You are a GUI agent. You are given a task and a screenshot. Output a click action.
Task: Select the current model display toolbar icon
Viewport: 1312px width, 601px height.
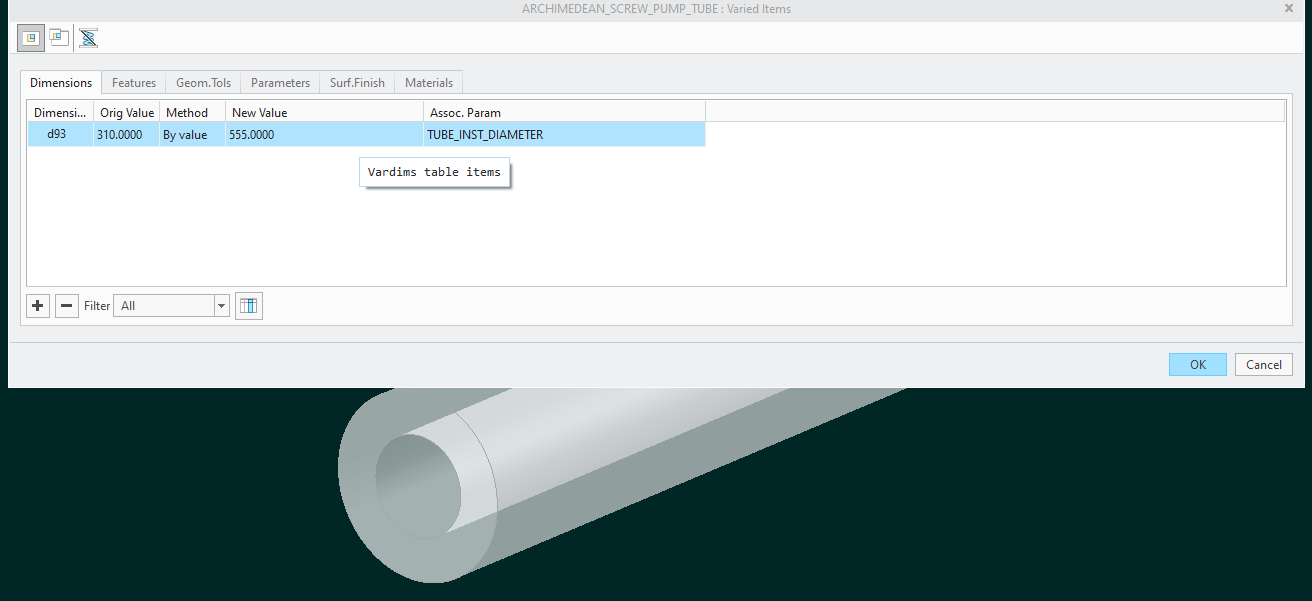point(30,37)
